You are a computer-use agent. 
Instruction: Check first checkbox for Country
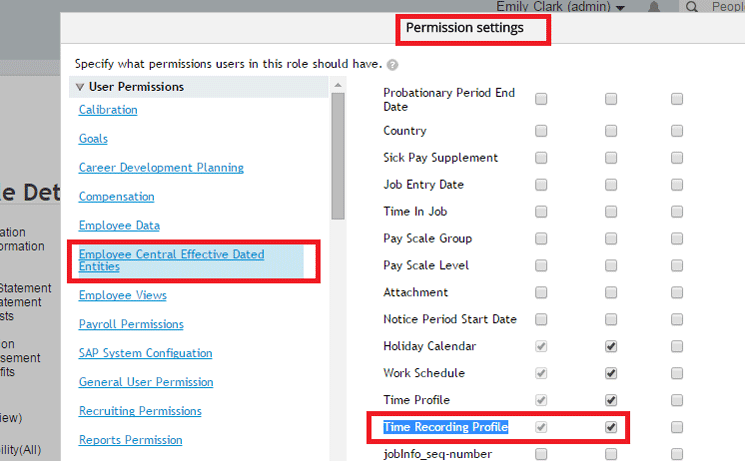tap(541, 131)
